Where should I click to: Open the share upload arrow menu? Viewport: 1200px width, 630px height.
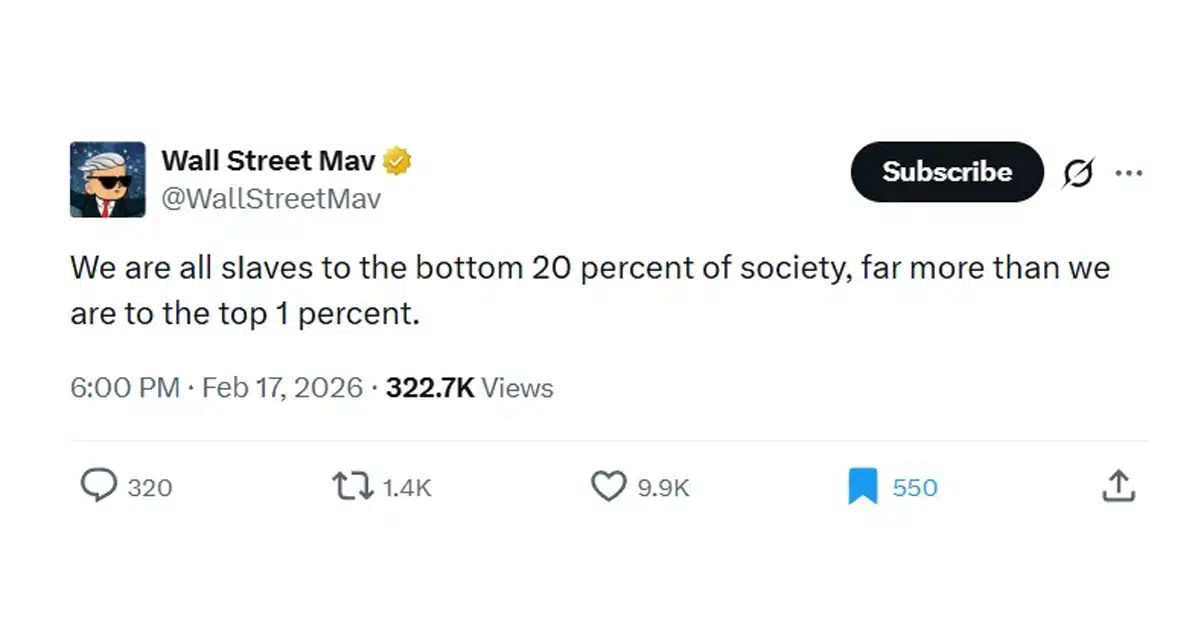1119,486
